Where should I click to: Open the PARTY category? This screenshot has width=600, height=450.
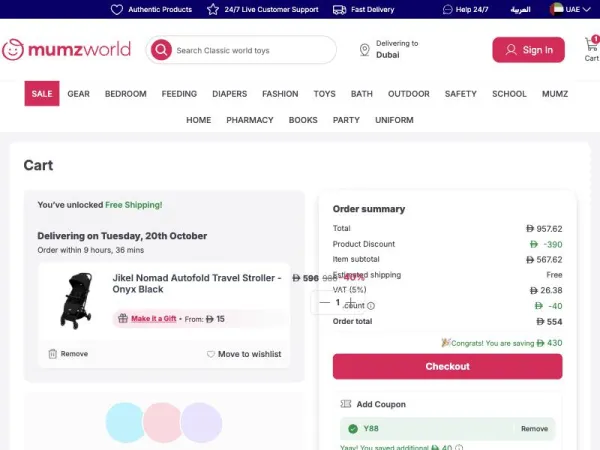[346, 120]
